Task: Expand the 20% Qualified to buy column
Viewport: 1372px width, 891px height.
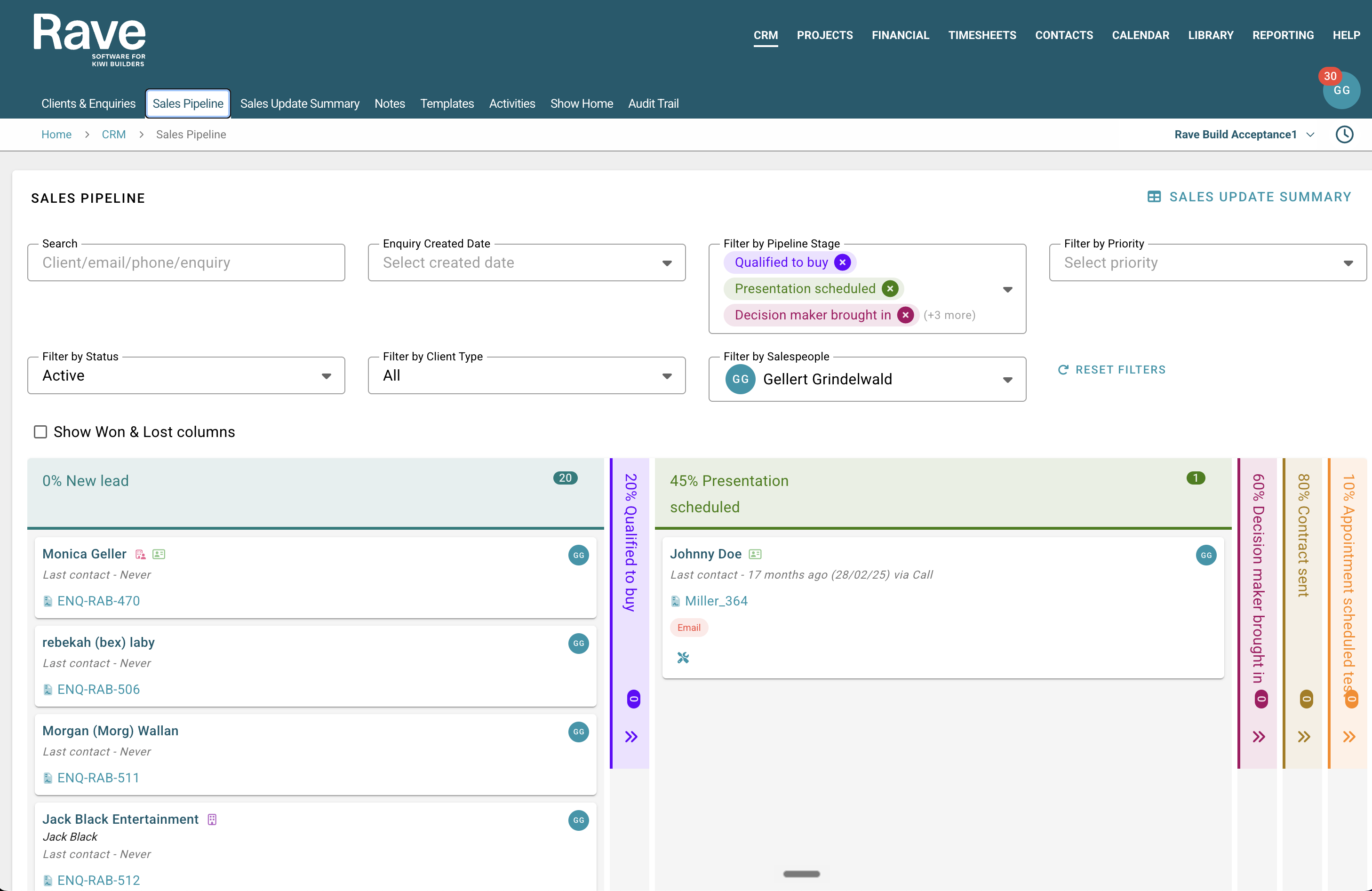Action: pos(631,737)
